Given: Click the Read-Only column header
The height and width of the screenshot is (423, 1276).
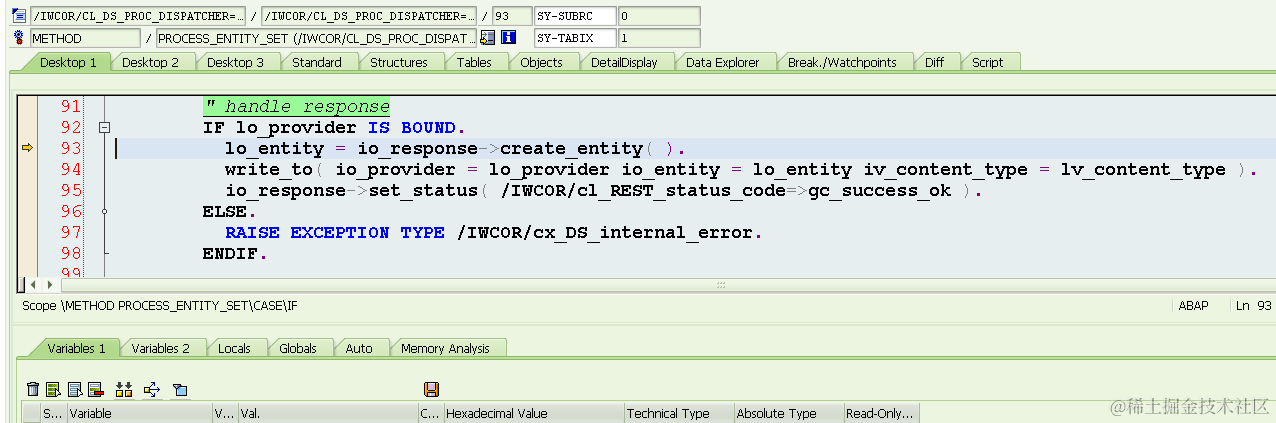Looking at the screenshot, I should click(x=881, y=413).
